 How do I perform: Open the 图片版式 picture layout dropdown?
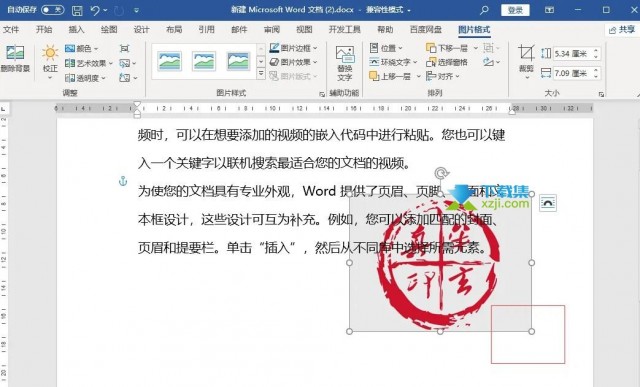[293, 76]
